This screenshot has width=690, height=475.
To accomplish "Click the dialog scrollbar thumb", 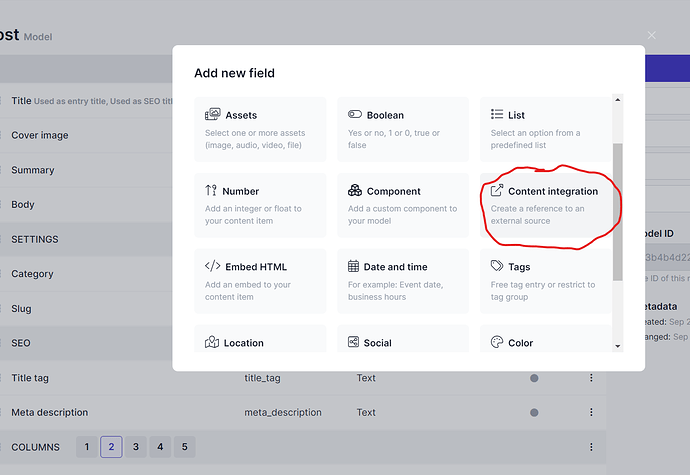I will point(618,212).
